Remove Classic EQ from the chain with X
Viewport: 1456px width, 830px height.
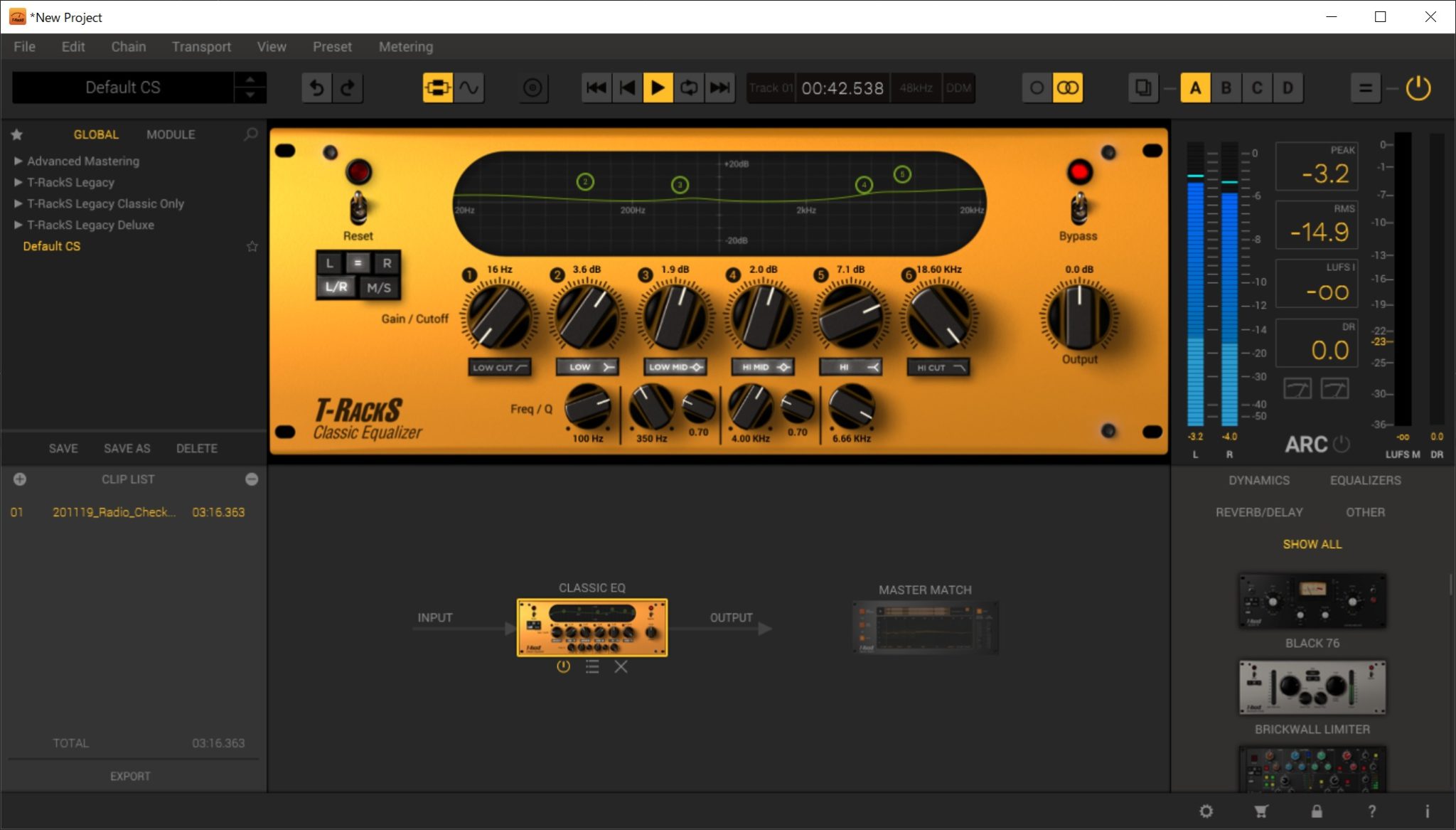click(x=621, y=666)
